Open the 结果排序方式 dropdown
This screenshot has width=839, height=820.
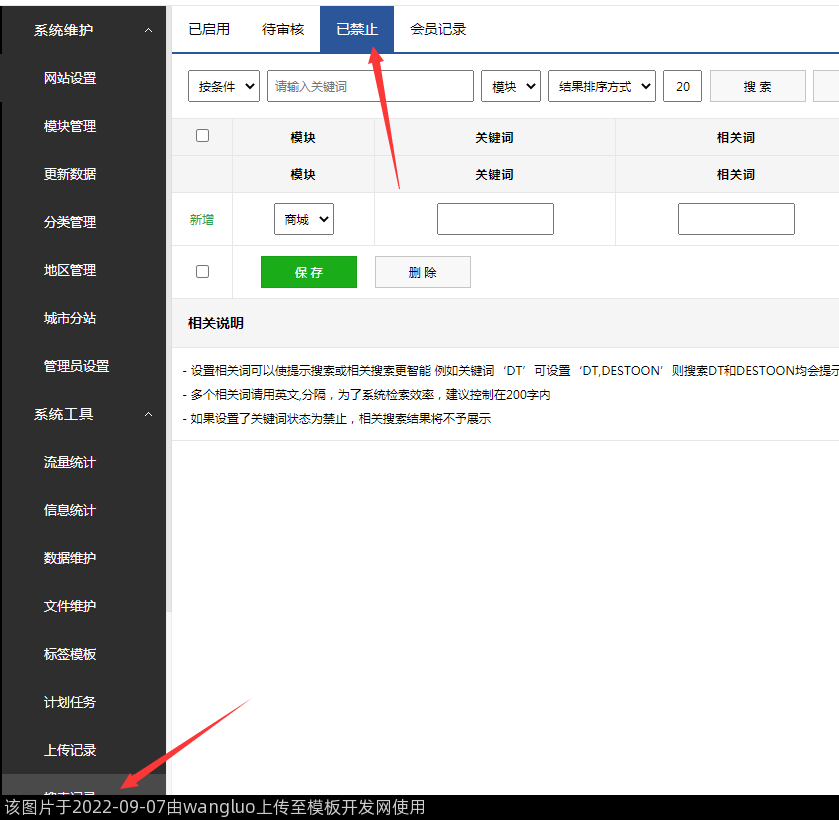[602, 86]
